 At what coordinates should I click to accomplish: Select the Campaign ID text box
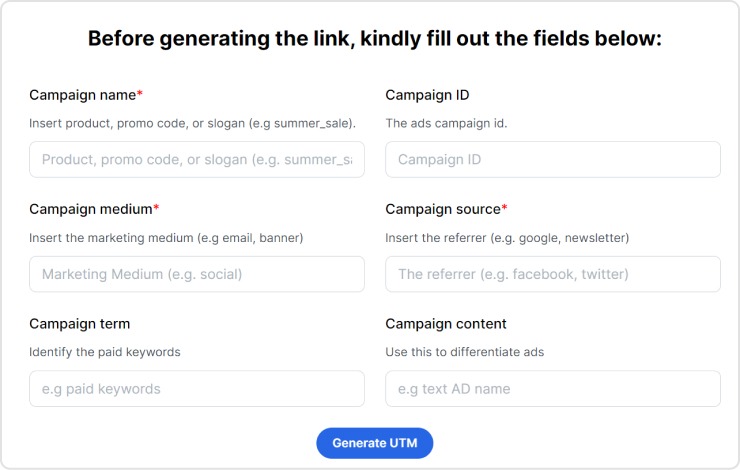click(552, 160)
